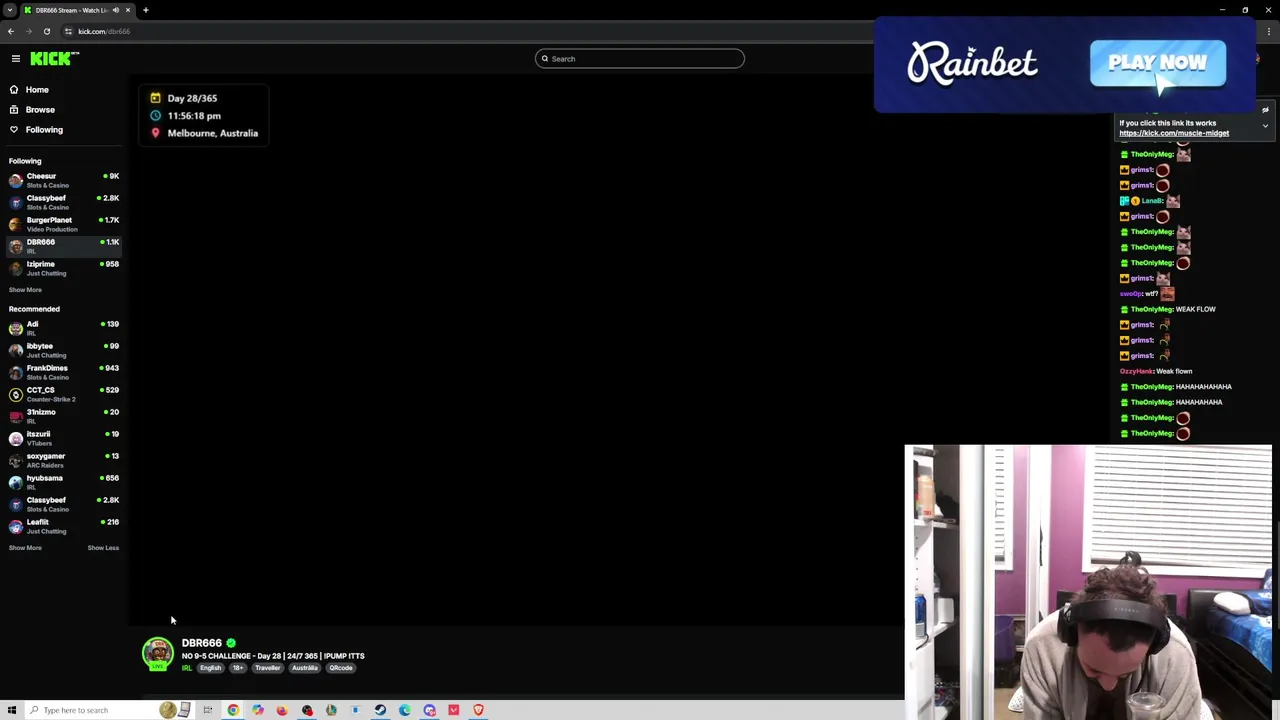1280x720 pixels.
Task: Select the QRcode tag
Action: (341, 668)
